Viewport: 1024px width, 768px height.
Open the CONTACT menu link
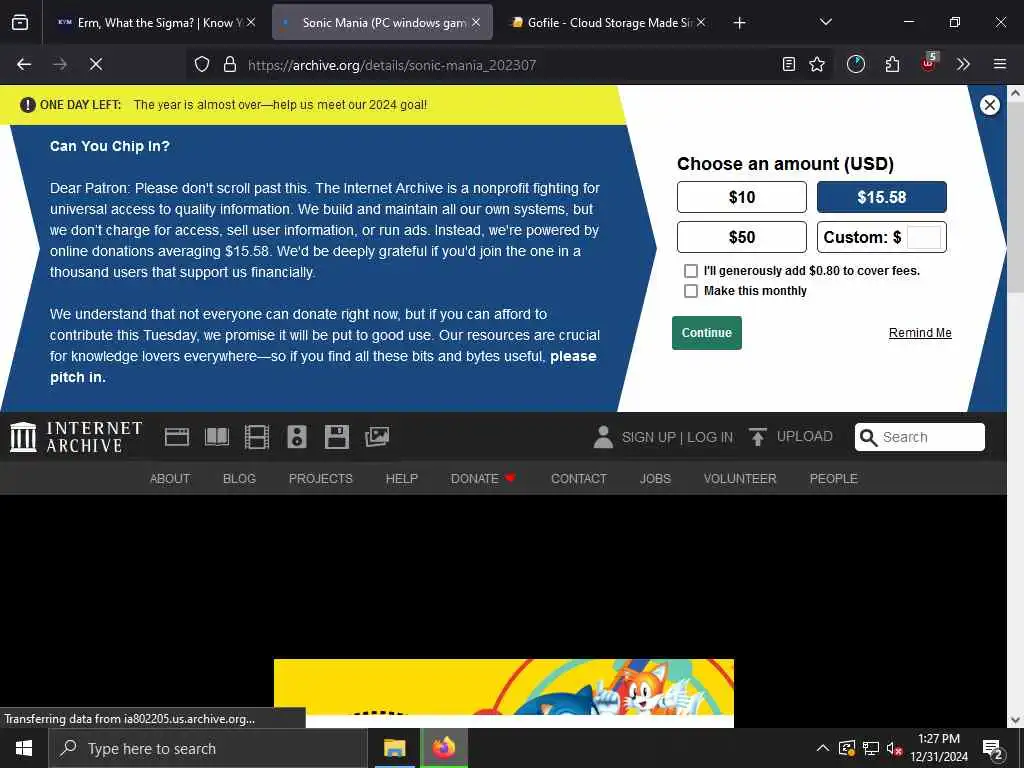tap(579, 479)
